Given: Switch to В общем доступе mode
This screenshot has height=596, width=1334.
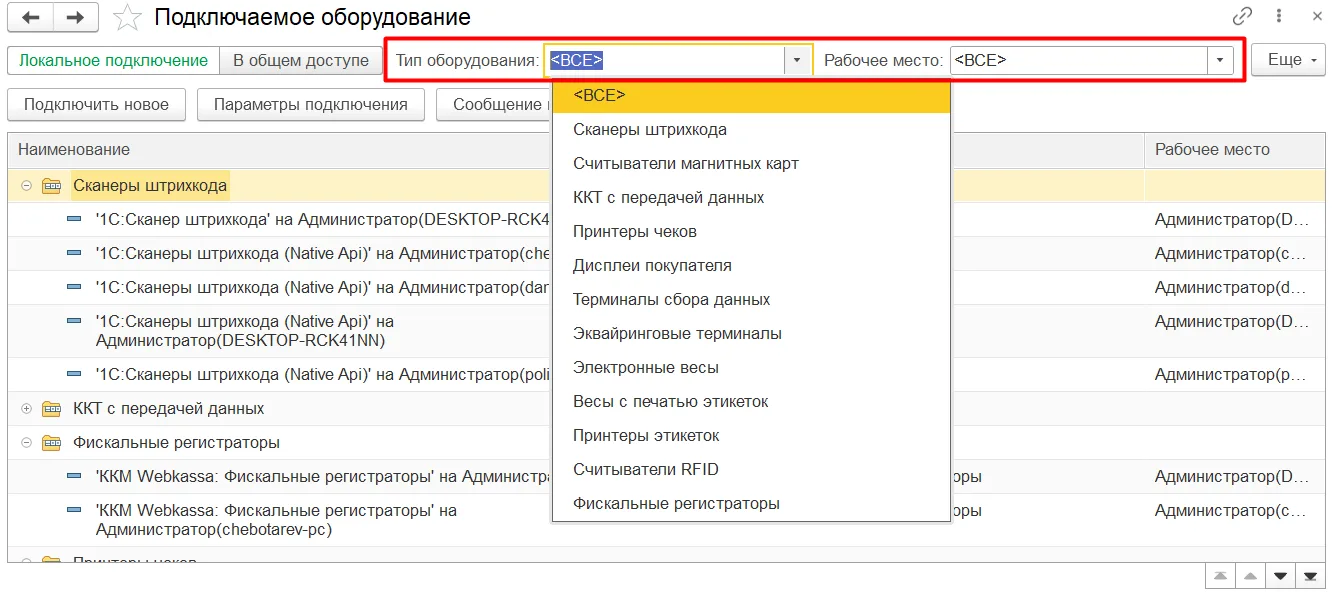Looking at the screenshot, I should [x=301, y=60].
